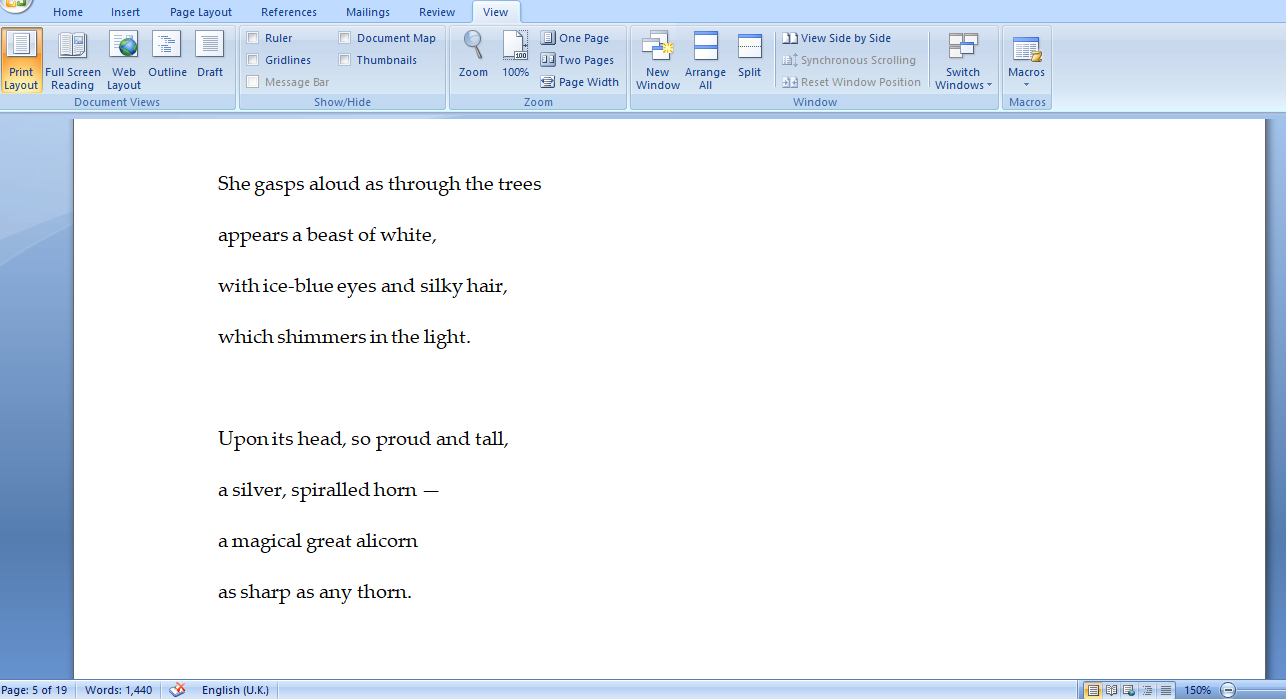
Task: Select the View tab
Action: pyautogui.click(x=495, y=12)
